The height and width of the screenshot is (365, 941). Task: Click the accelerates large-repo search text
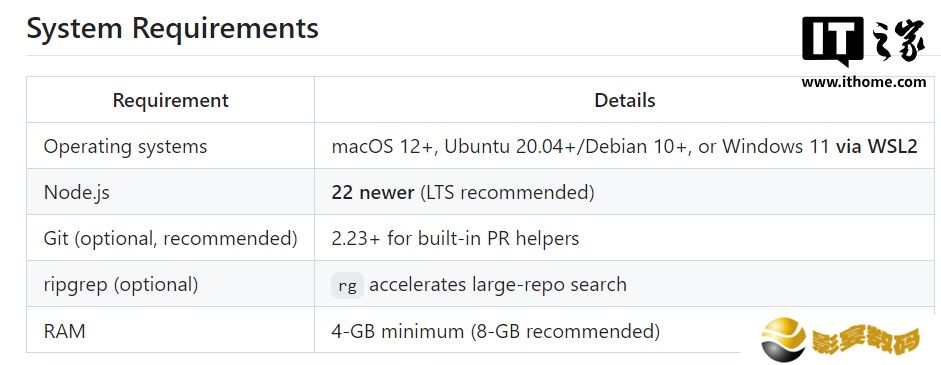498,285
